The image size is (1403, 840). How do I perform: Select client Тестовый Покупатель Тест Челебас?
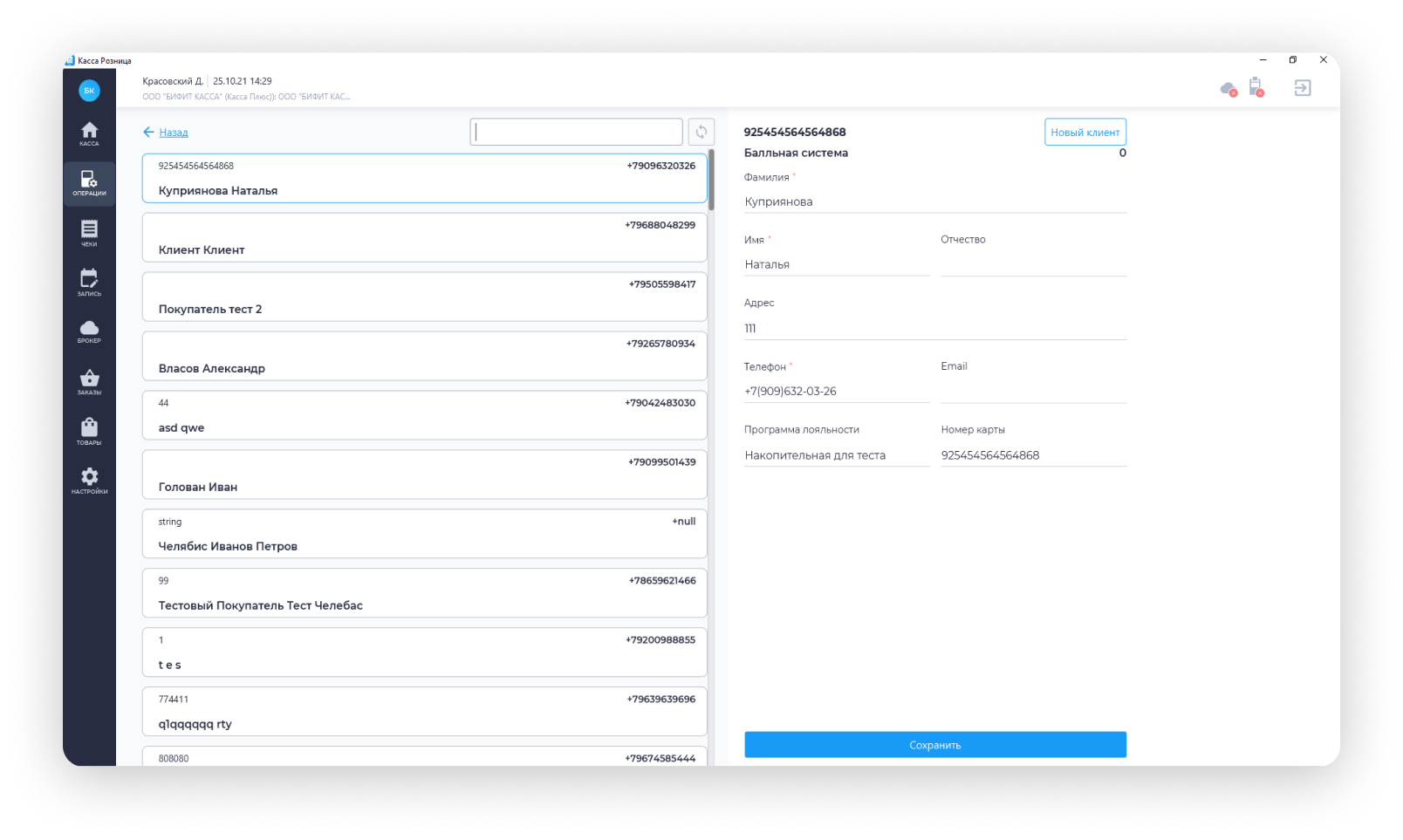424,593
